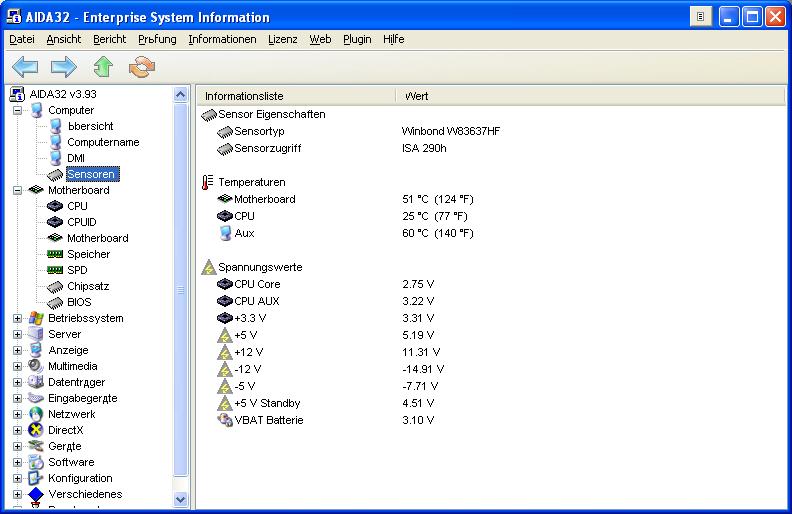The height and width of the screenshot is (514, 792).
Task: Expand the Netzwerk tree node
Action: click(18, 415)
